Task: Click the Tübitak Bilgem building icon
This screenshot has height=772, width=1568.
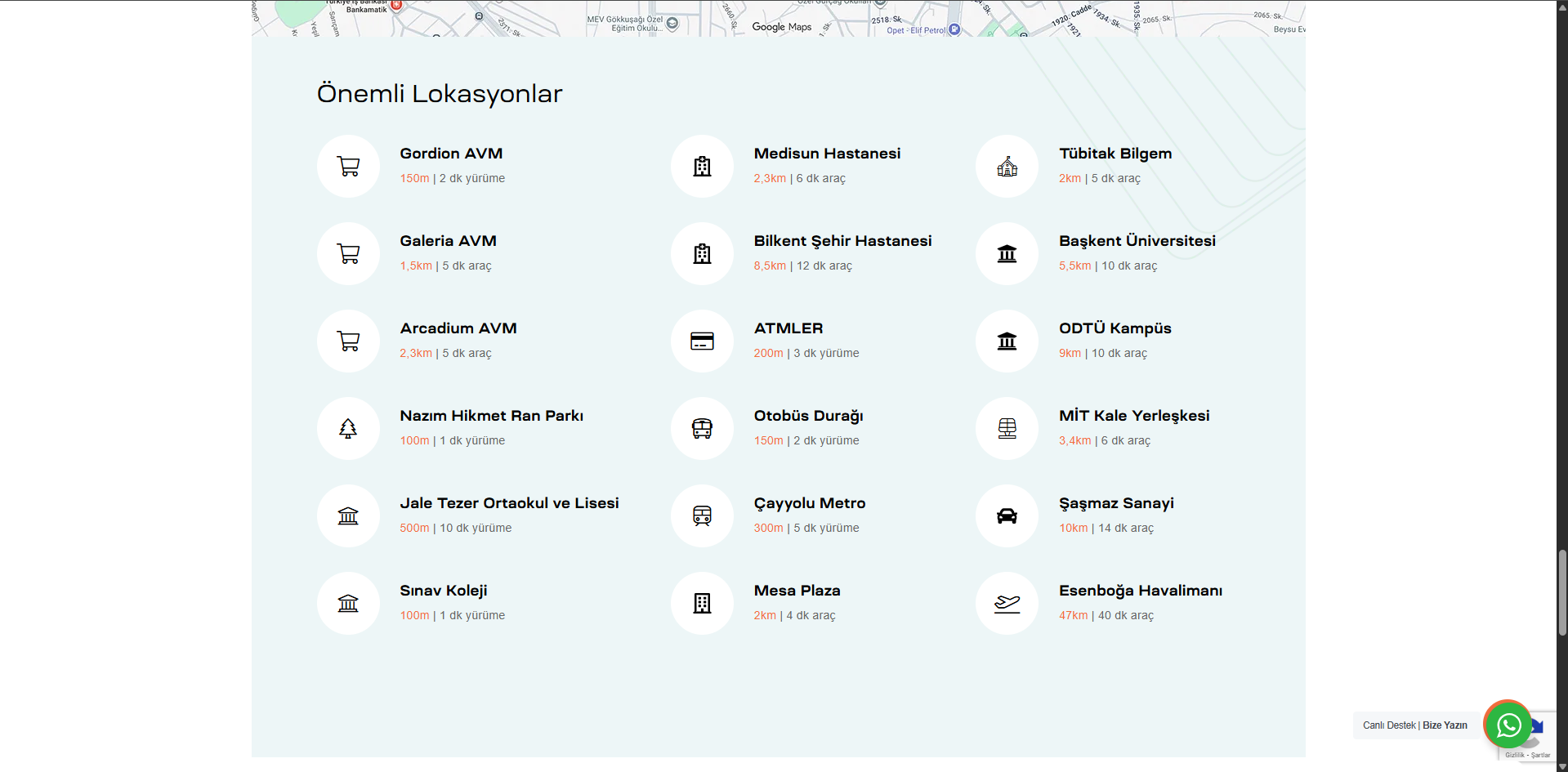Action: [1007, 167]
